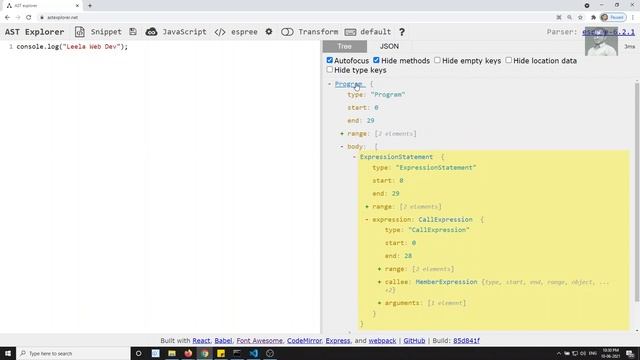Screen dimensions: 640x360
Task: Expand Program's range array
Action: coord(342,133)
